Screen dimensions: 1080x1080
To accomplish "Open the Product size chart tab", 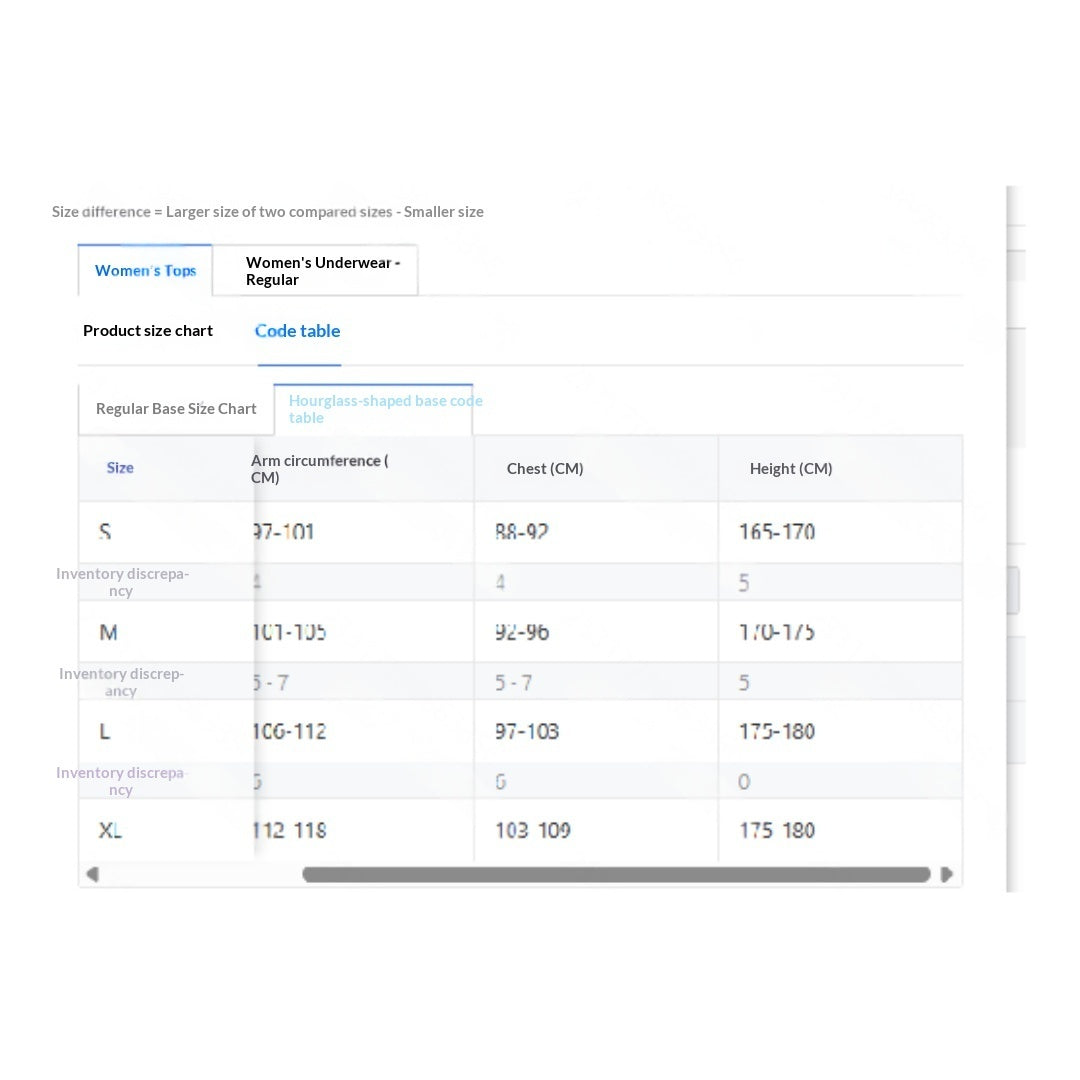I will click(x=148, y=331).
